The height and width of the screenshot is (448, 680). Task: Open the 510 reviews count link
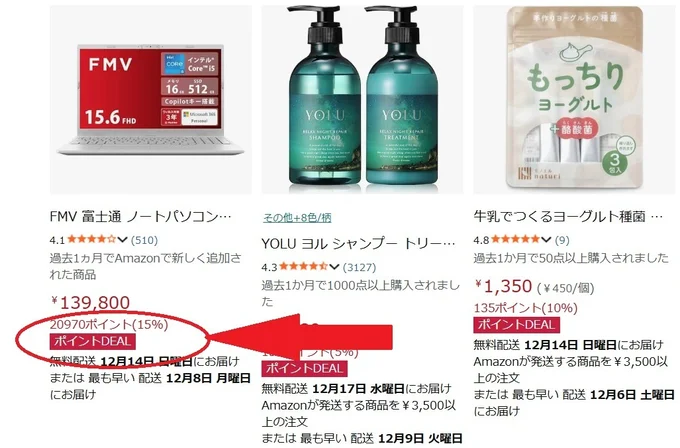[144, 240]
